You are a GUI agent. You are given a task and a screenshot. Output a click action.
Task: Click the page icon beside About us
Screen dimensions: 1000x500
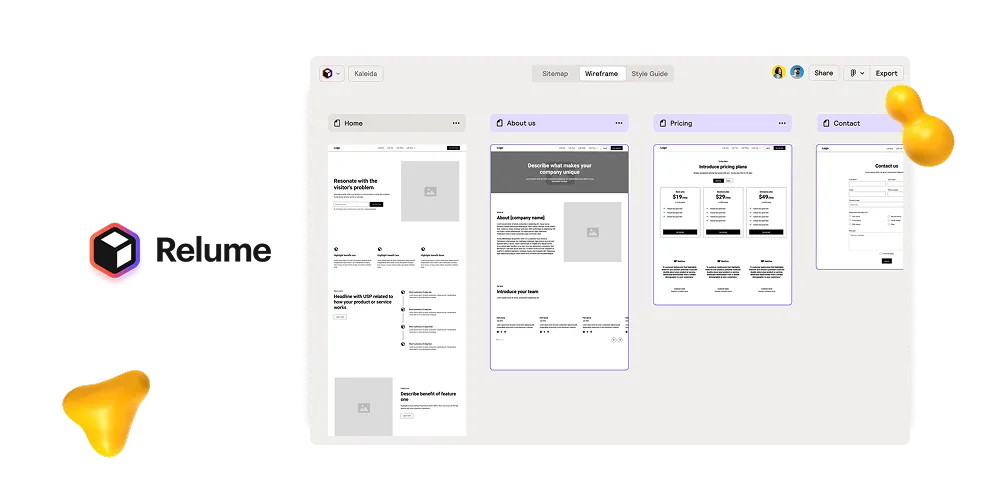(499, 123)
